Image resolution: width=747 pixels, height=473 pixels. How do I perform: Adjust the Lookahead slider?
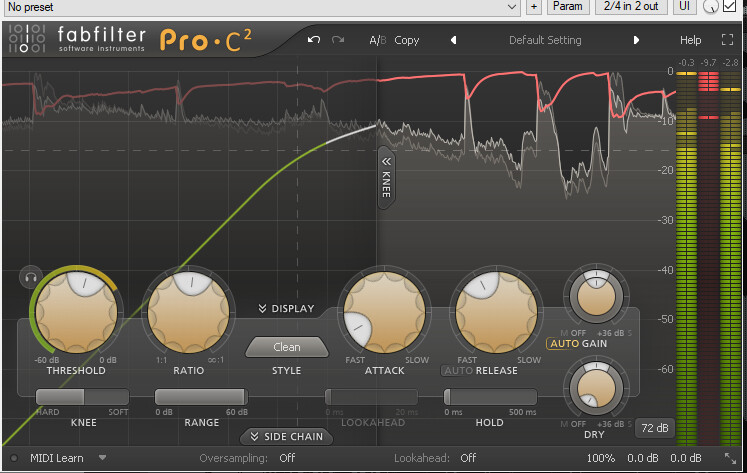(x=371, y=396)
